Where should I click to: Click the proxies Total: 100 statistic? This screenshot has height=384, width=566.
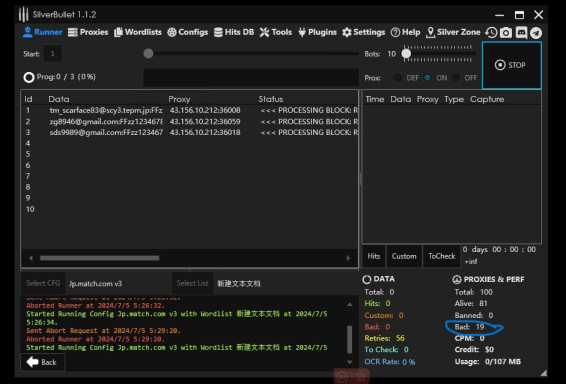(x=474, y=292)
